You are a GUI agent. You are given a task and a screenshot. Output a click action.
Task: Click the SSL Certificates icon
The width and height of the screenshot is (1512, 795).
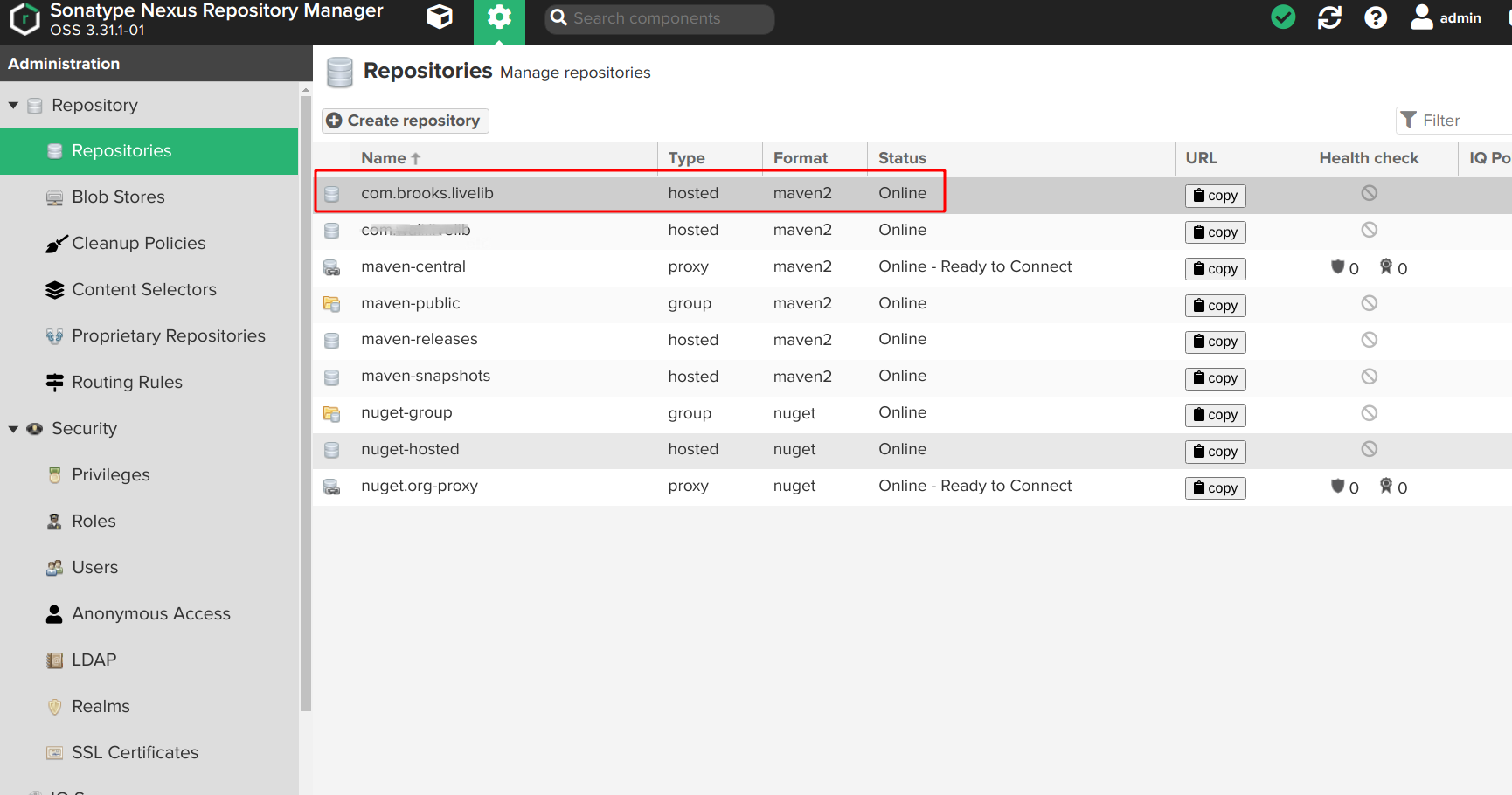point(54,753)
